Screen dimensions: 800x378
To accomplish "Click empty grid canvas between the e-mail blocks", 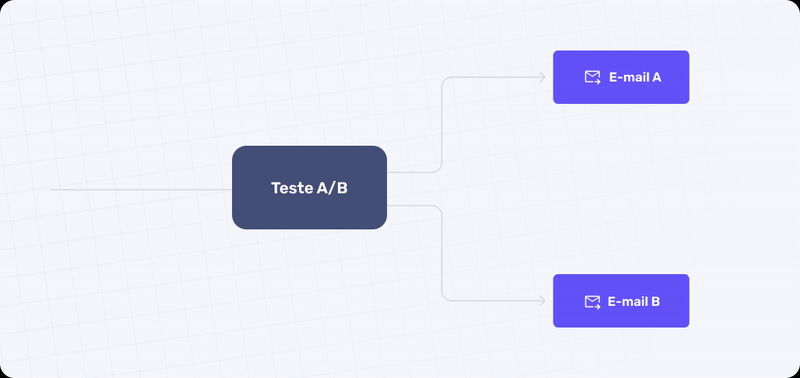I will point(621,189).
